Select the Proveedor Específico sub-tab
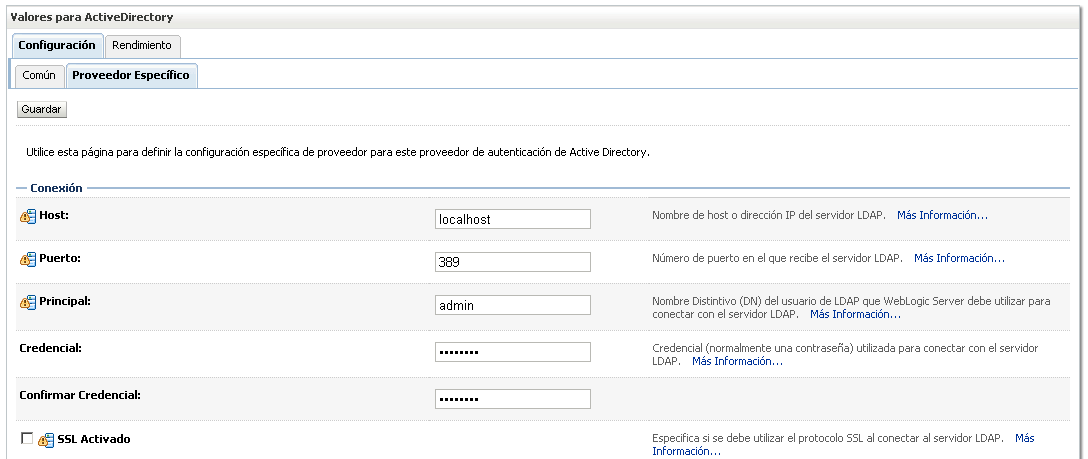Screen dimensions: 1088x459 [131, 76]
